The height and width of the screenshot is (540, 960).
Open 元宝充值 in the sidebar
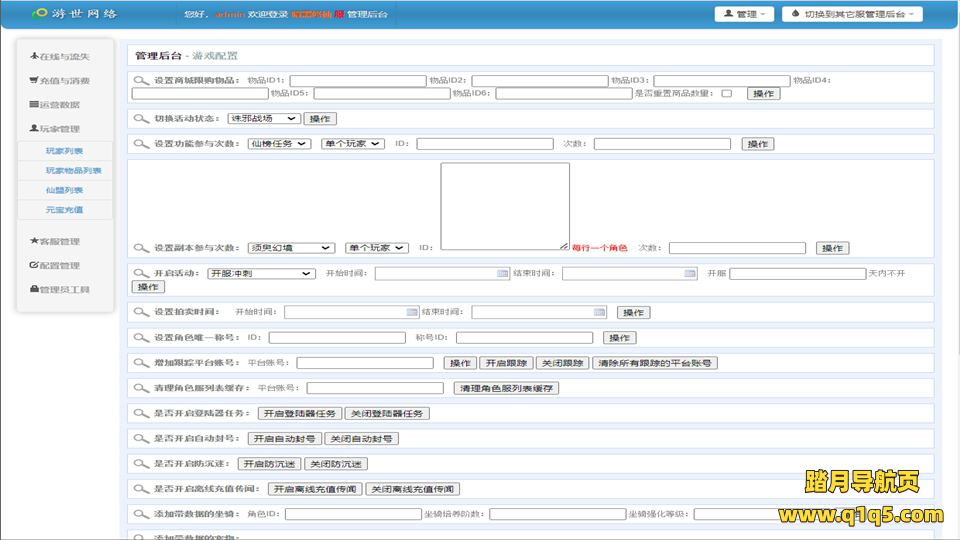65,210
